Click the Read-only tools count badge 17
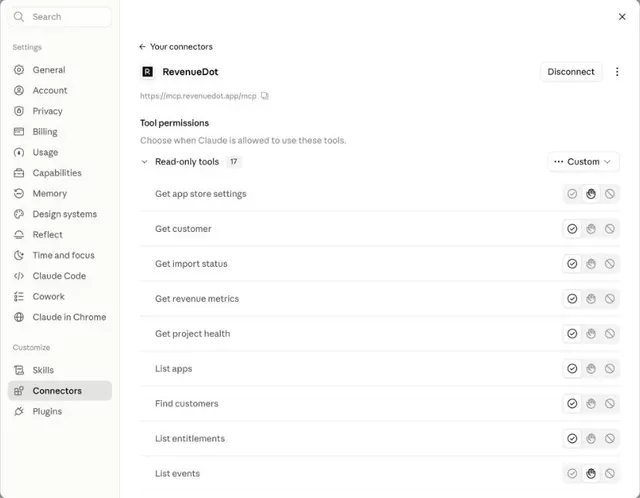 click(x=233, y=162)
